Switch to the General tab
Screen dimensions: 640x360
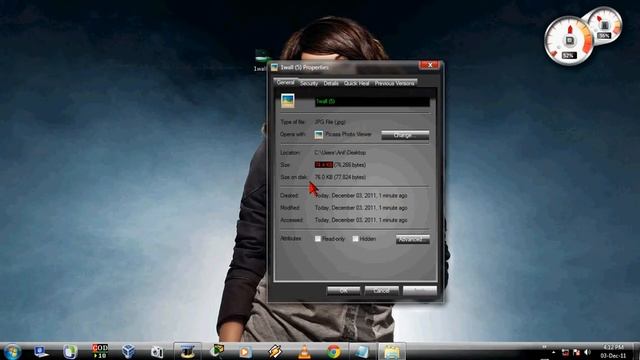[285, 82]
